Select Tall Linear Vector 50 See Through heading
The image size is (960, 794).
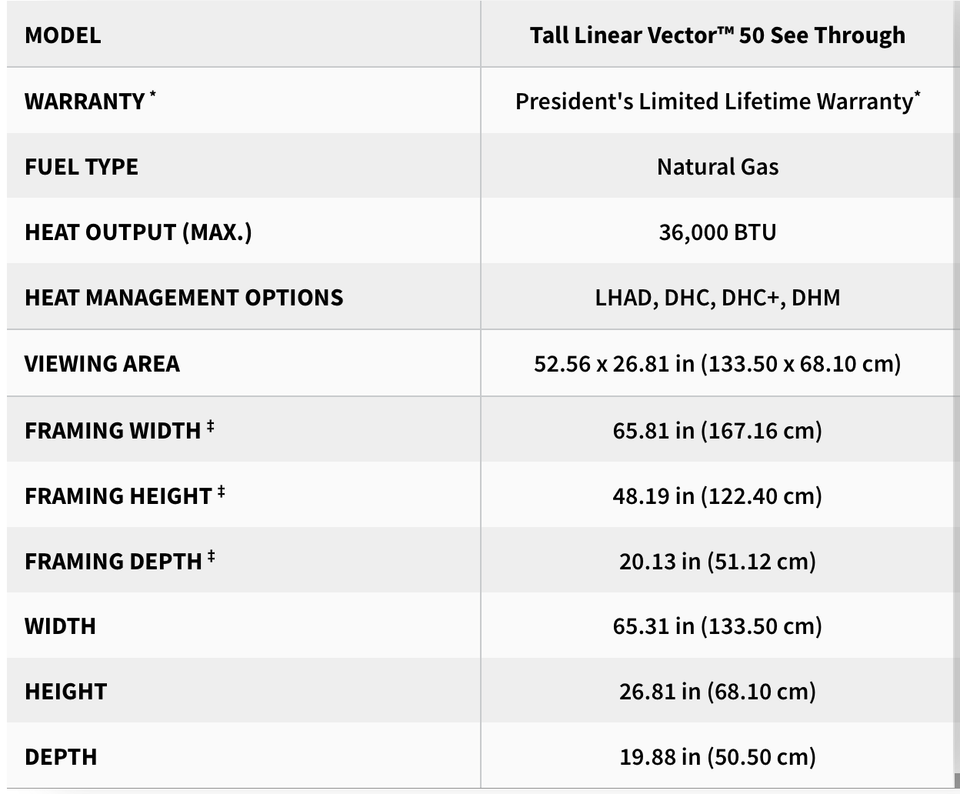717,35
